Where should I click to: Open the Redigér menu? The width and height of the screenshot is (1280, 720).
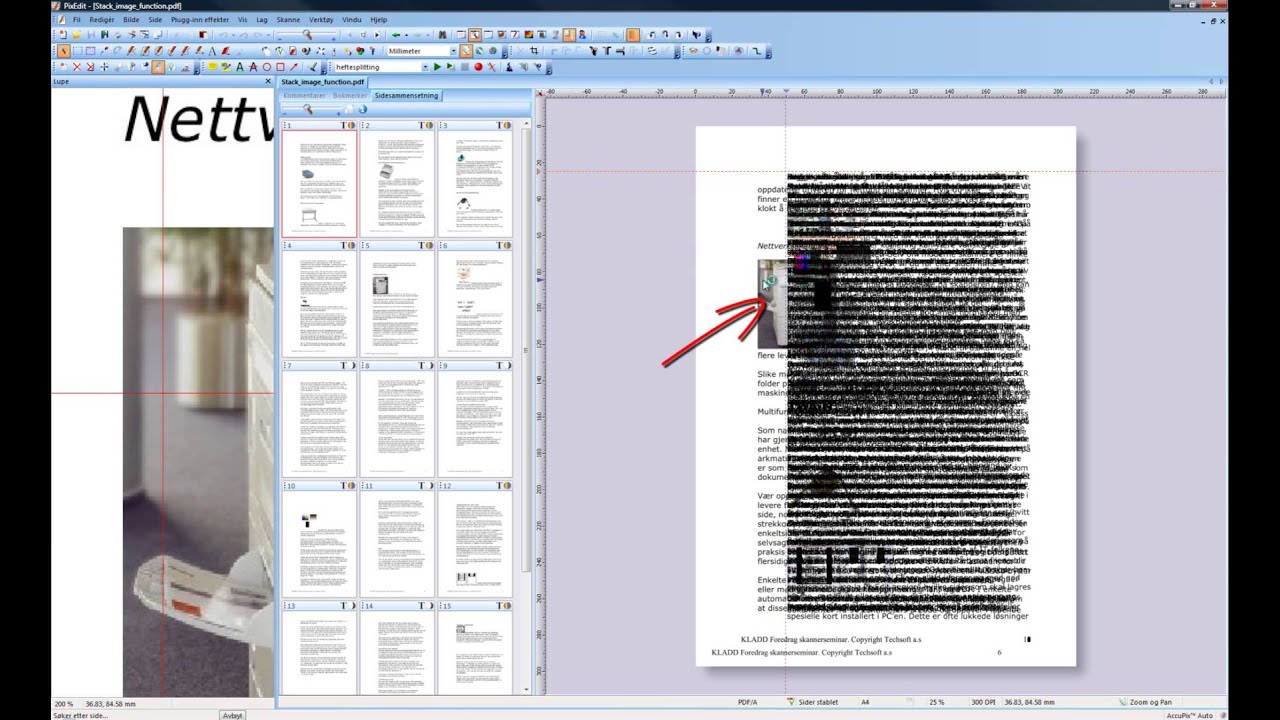[x=101, y=19]
